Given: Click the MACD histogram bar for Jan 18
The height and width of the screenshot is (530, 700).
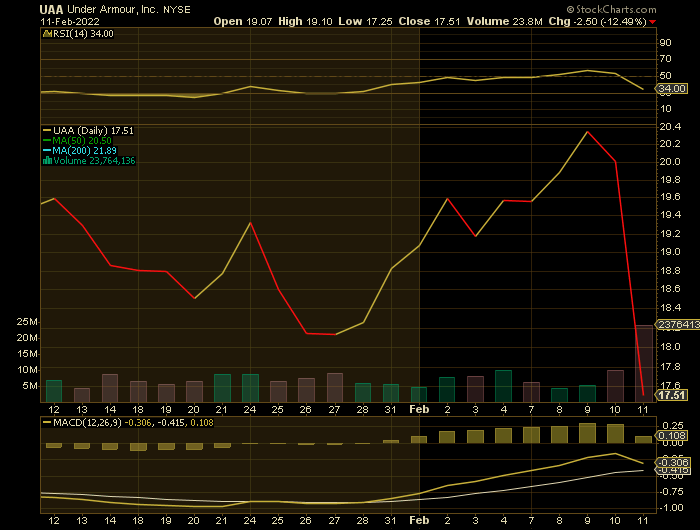Looking at the screenshot, I should click(x=138, y=447).
